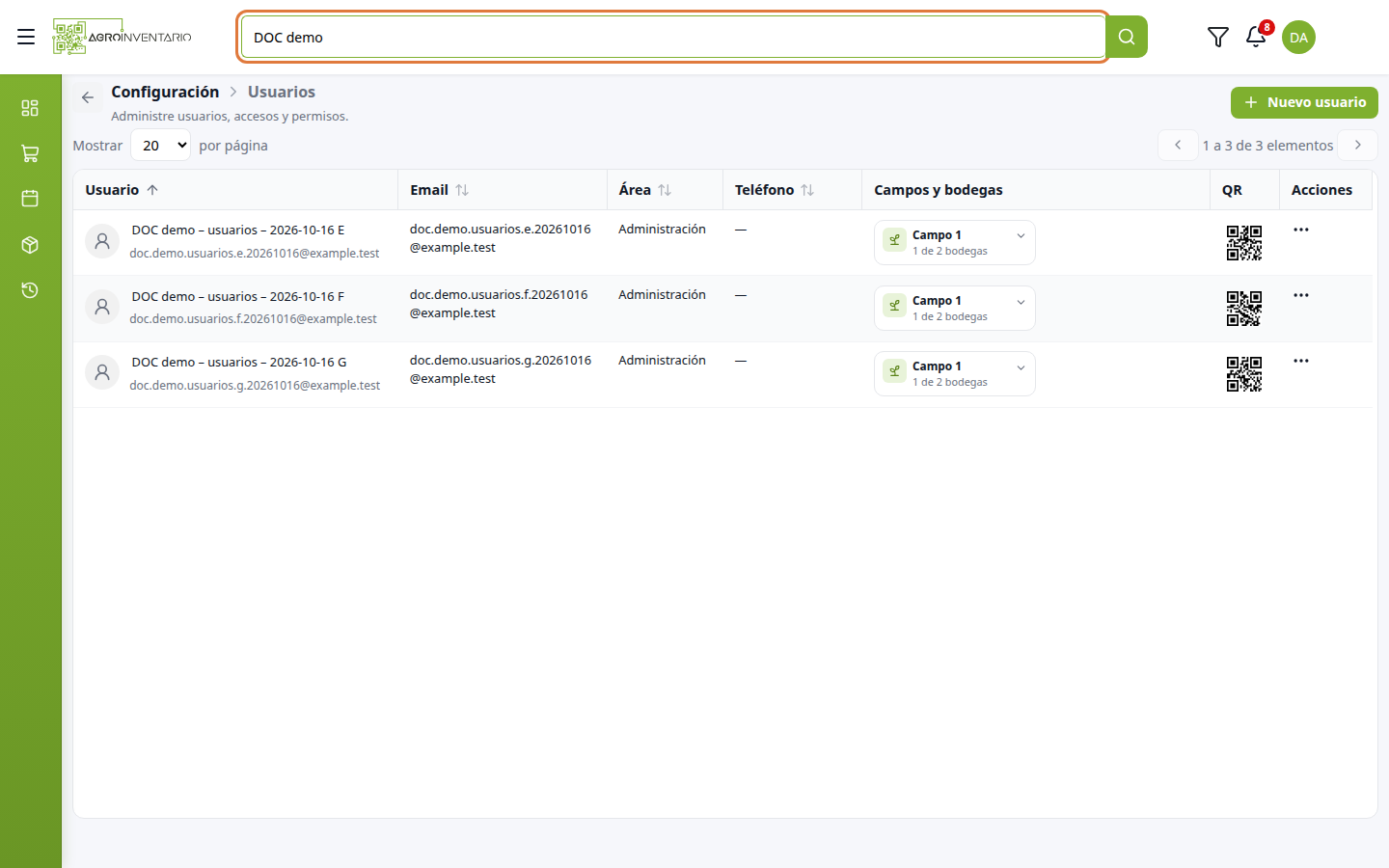The height and width of the screenshot is (868, 1389).
Task: Click email cell doc.demo.usuarios.e.20261016
Action: coord(501,238)
